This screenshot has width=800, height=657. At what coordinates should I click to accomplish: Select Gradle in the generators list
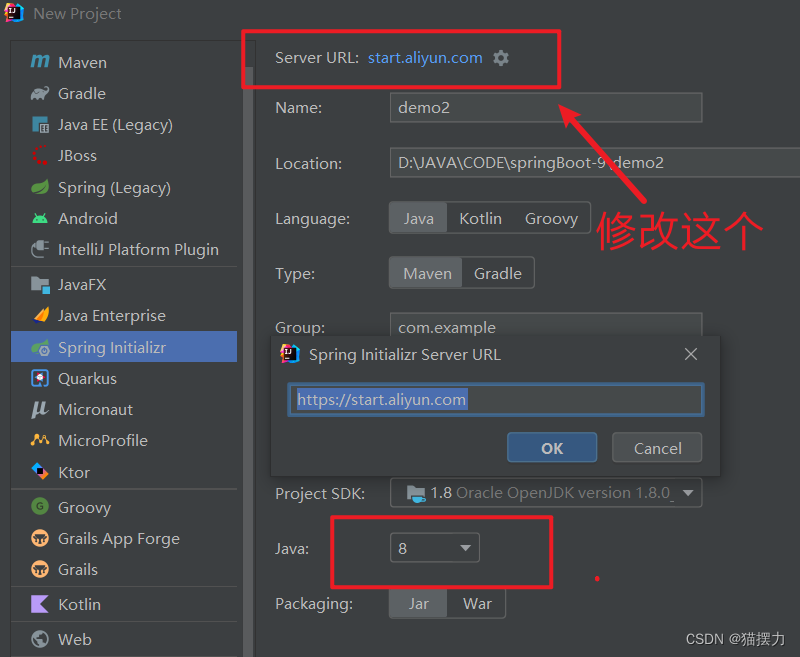(x=124, y=93)
